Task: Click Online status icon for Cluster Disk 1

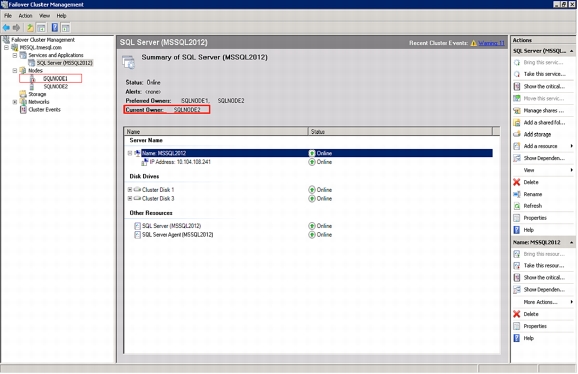Action: point(312,189)
